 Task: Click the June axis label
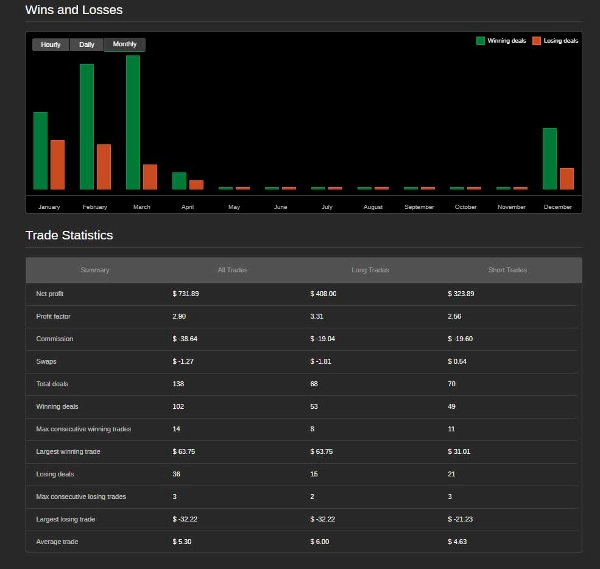point(280,207)
